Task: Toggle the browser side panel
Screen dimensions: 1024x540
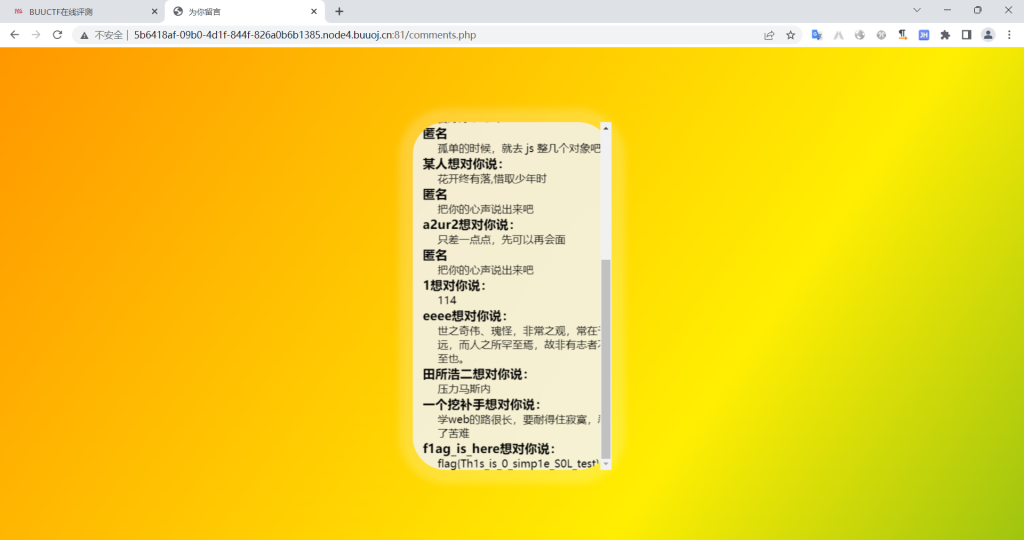Action: (x=966, y=34)
